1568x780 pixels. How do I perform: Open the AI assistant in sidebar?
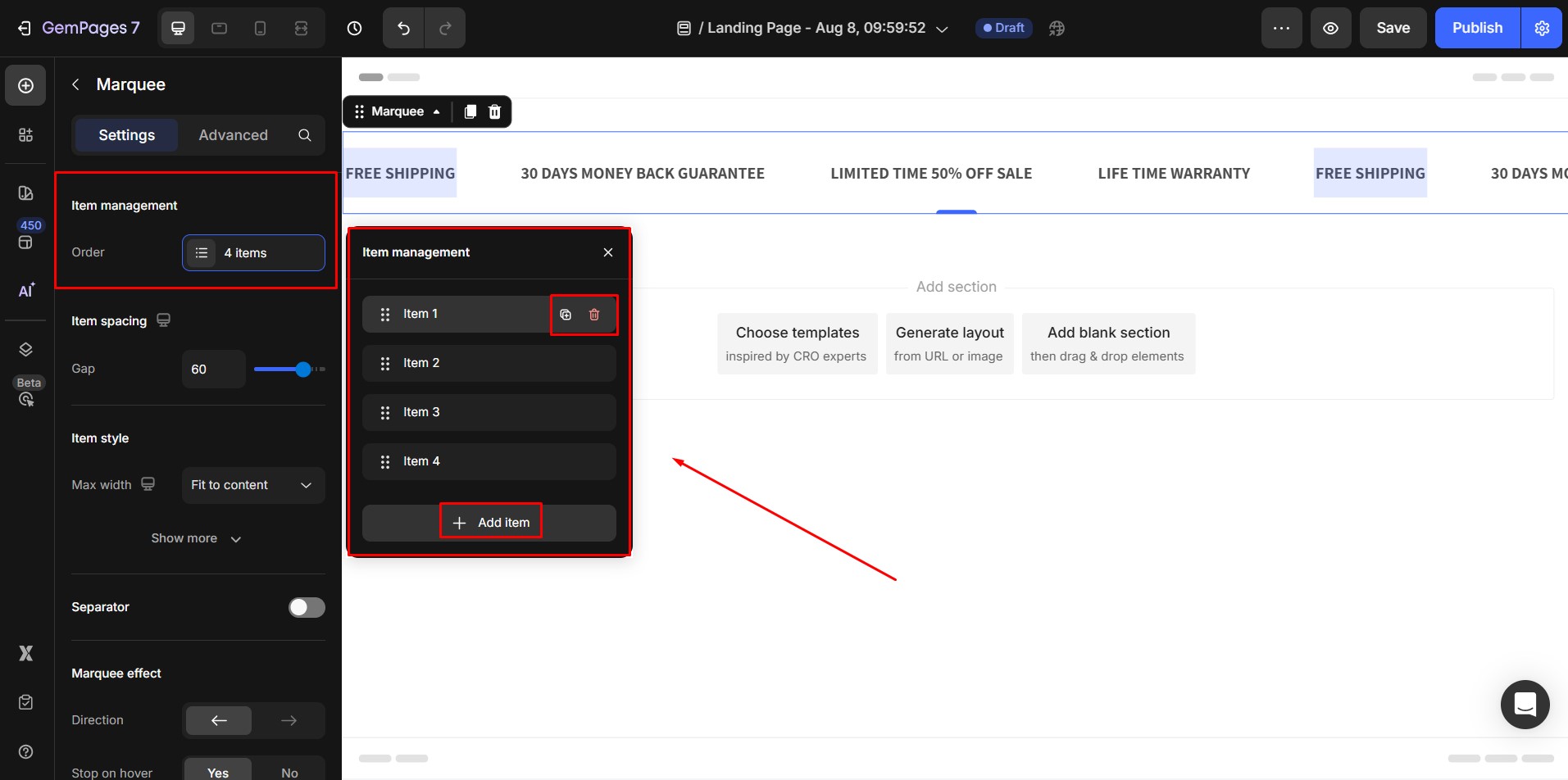[26, 291]
